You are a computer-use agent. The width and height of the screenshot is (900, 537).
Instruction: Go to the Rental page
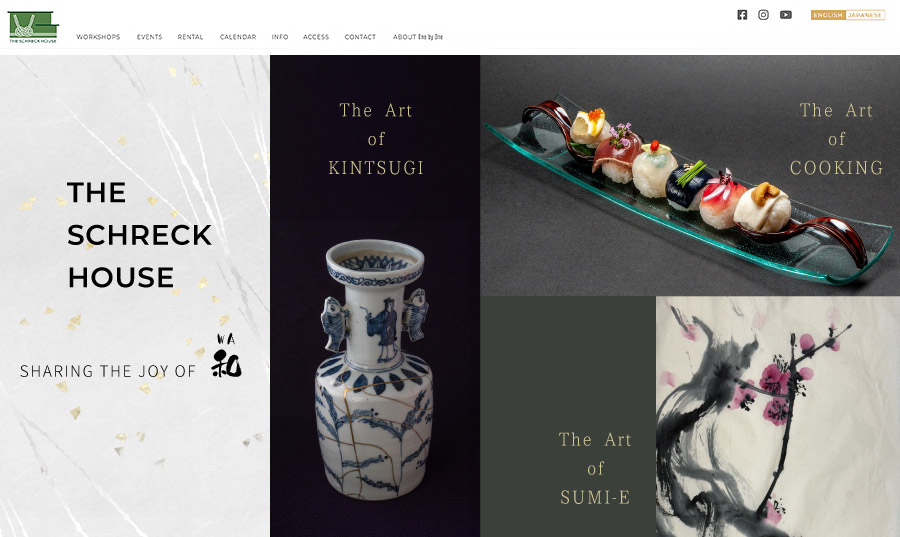[190, 37]
